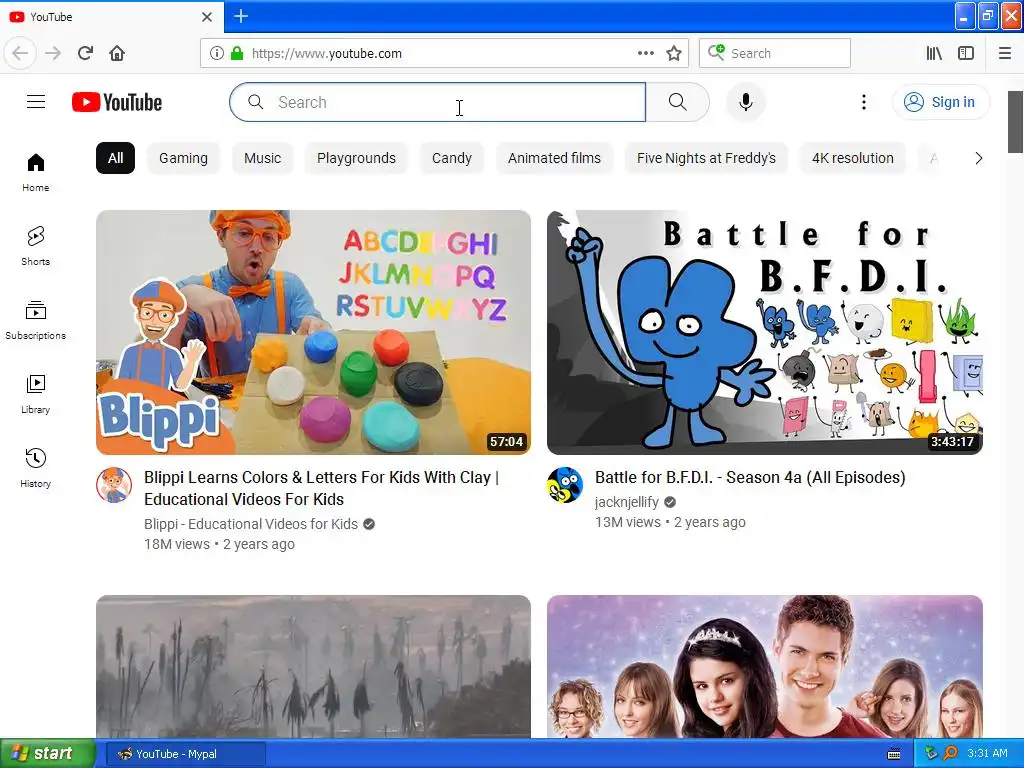Image resolution: width=1024 pixels, height=768 pixels.
Task: Select the Candy filter chip
Action: 452,158
